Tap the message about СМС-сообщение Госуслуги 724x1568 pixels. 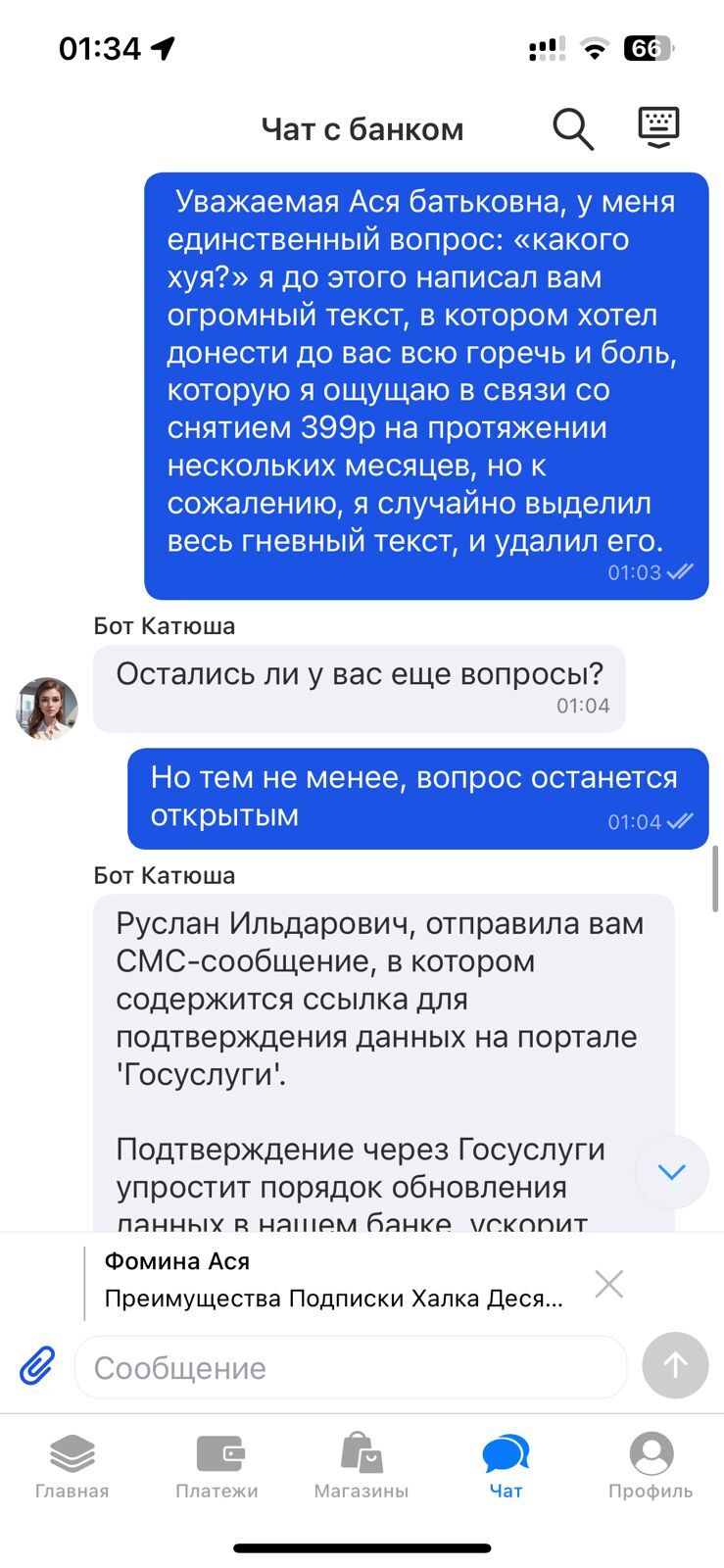(382, 999)
